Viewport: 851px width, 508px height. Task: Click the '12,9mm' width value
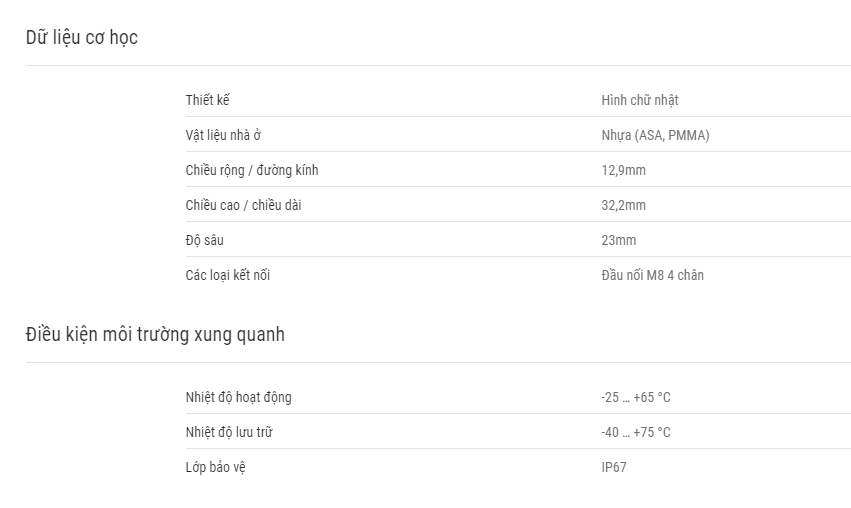click(624, 170)
